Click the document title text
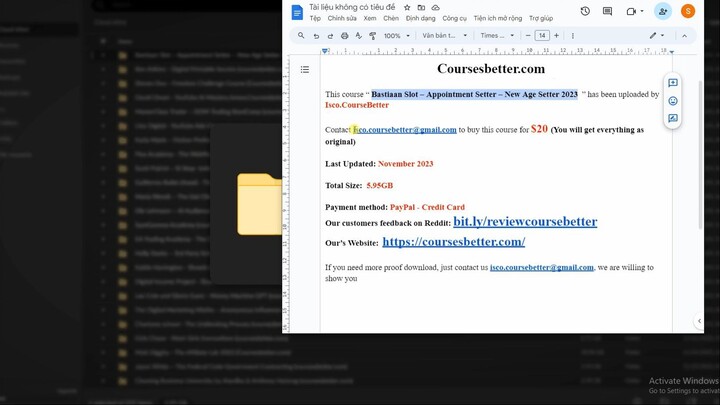 pos(352,7)
